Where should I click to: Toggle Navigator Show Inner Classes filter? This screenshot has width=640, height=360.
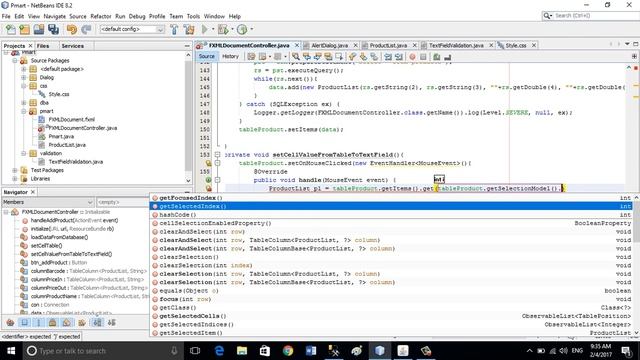point(67,322)
